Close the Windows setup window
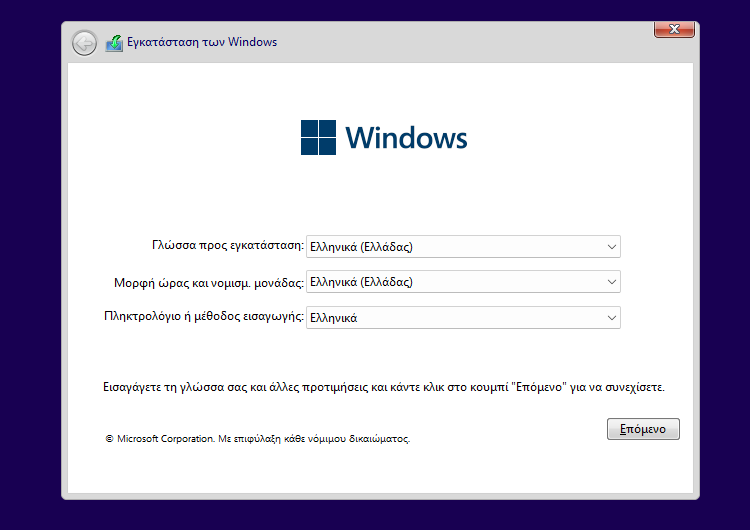The image size is (750, 530). [674, 29]
